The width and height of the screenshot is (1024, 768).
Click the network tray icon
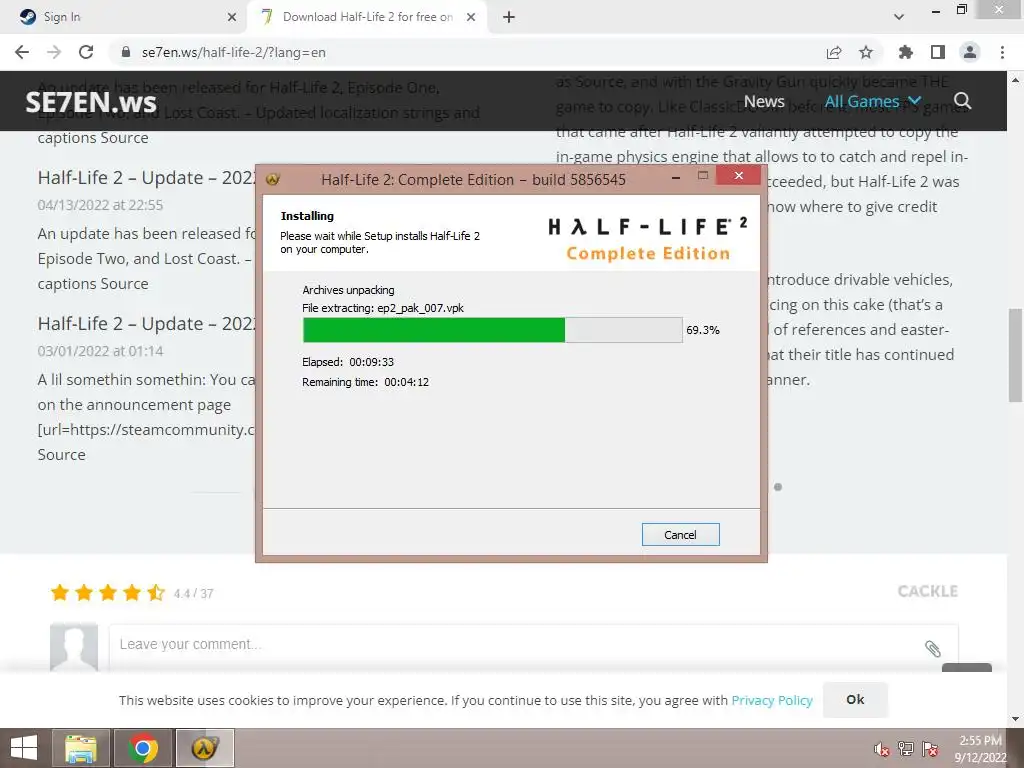[x=906, y=749]
